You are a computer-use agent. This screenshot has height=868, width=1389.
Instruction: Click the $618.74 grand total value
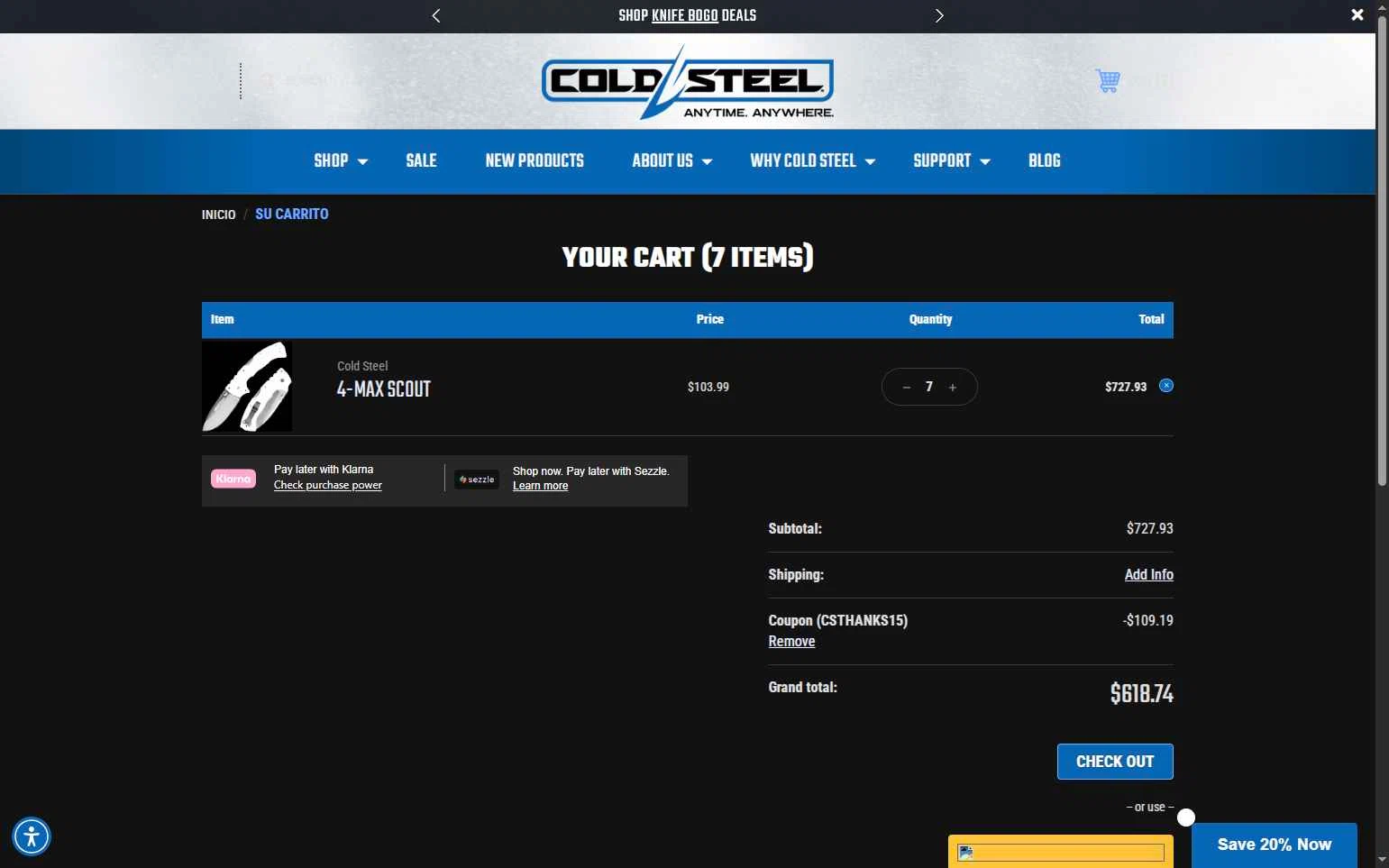coord(1142,694)
